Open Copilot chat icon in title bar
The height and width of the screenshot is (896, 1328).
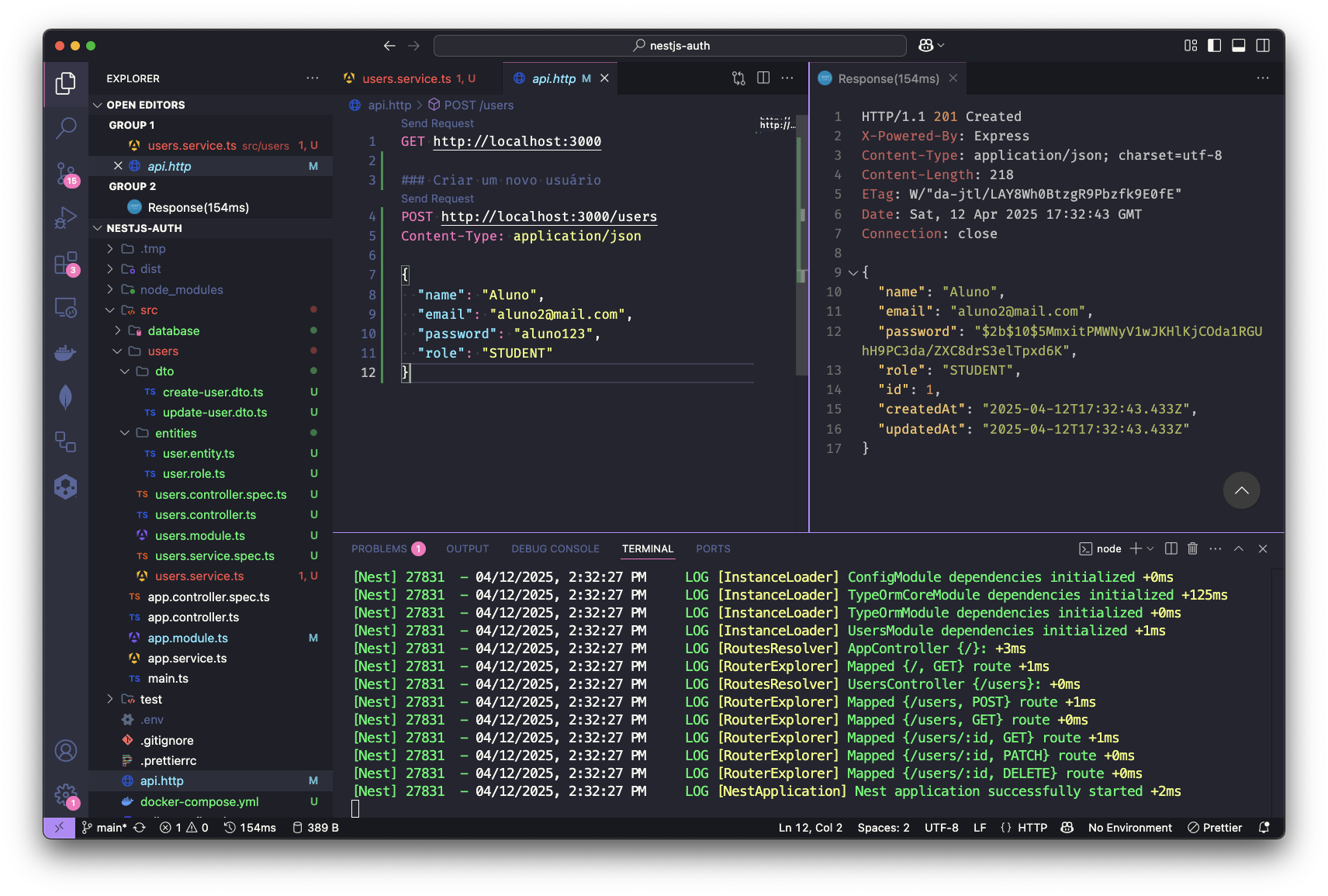pyautogui.click(x=925, y=46)
